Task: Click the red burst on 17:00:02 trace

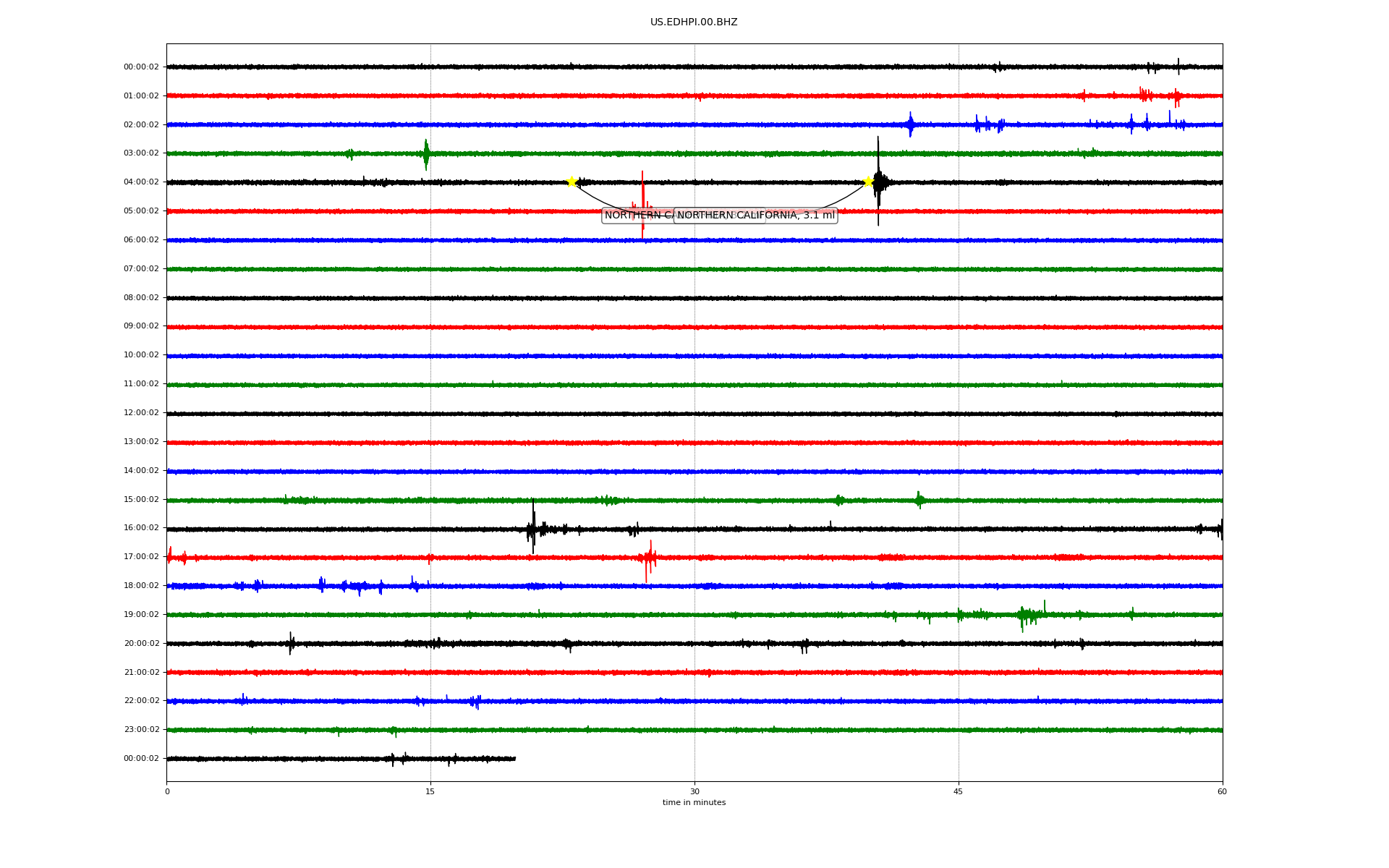Action: click(x=648, y=558)
